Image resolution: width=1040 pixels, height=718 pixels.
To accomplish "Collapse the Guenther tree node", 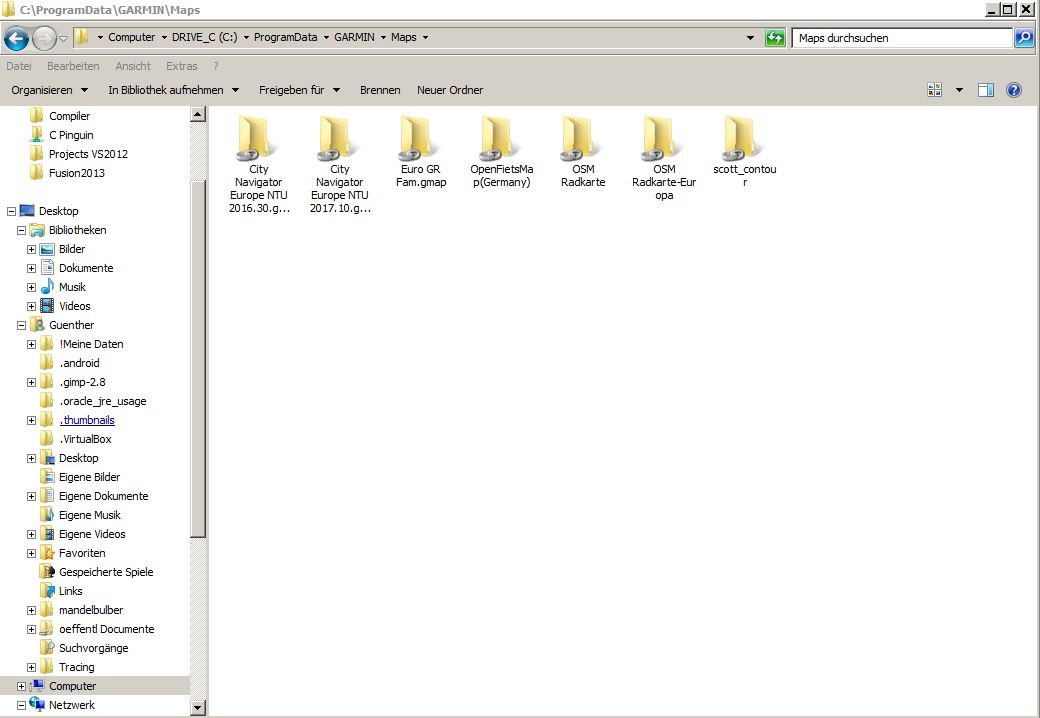I will (22, 325).
